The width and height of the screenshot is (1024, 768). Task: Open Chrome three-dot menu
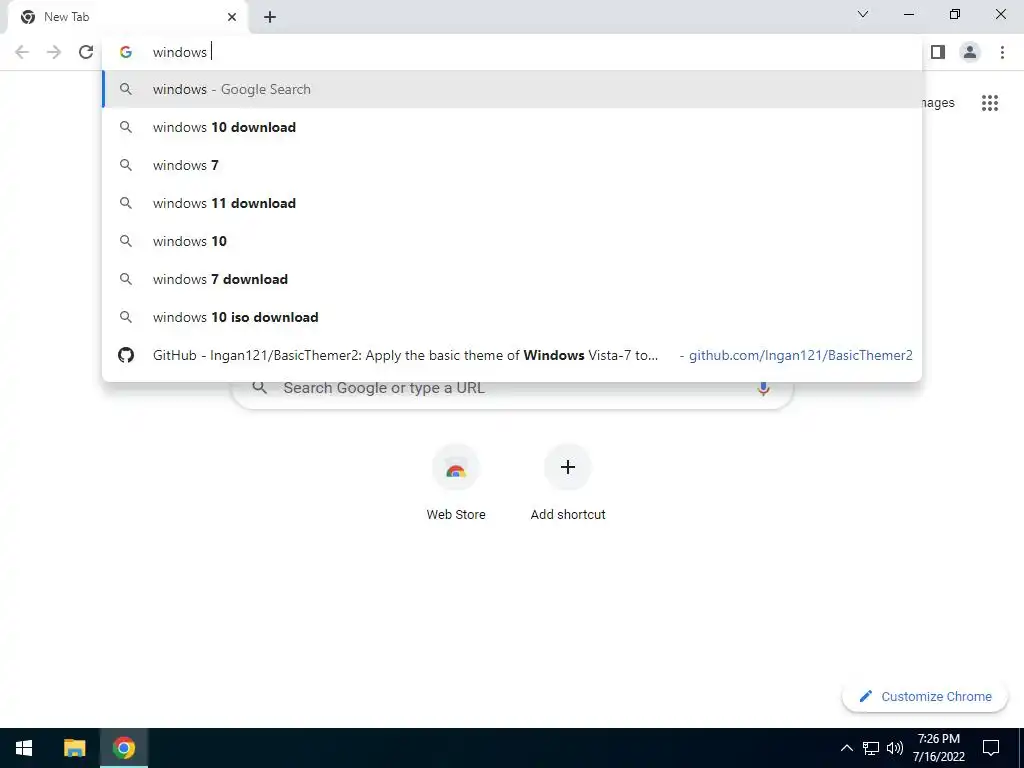pyautogui.click(x=1002, y=52)
